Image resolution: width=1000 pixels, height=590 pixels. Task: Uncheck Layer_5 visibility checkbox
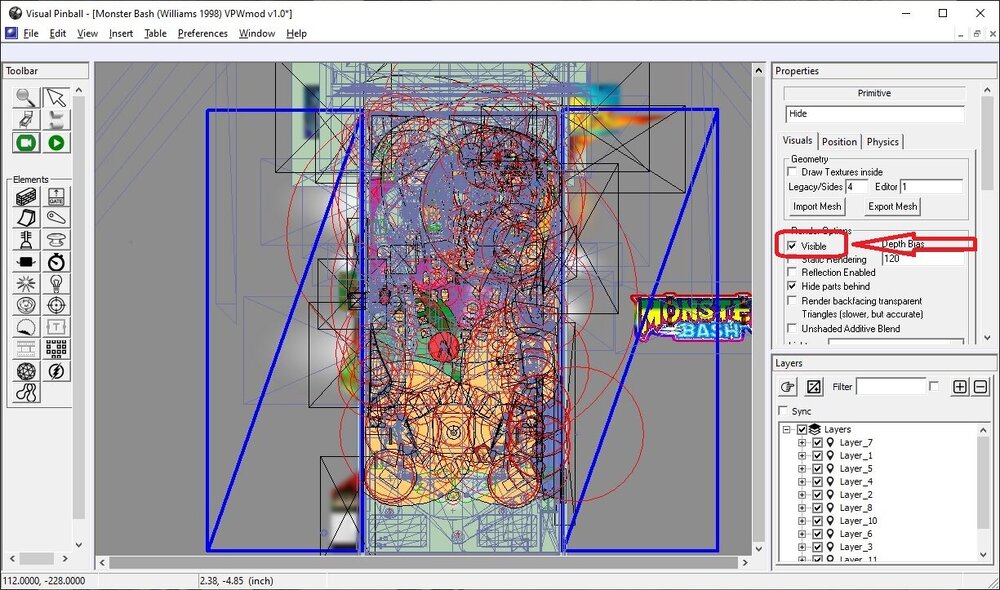tap(818, 469)
